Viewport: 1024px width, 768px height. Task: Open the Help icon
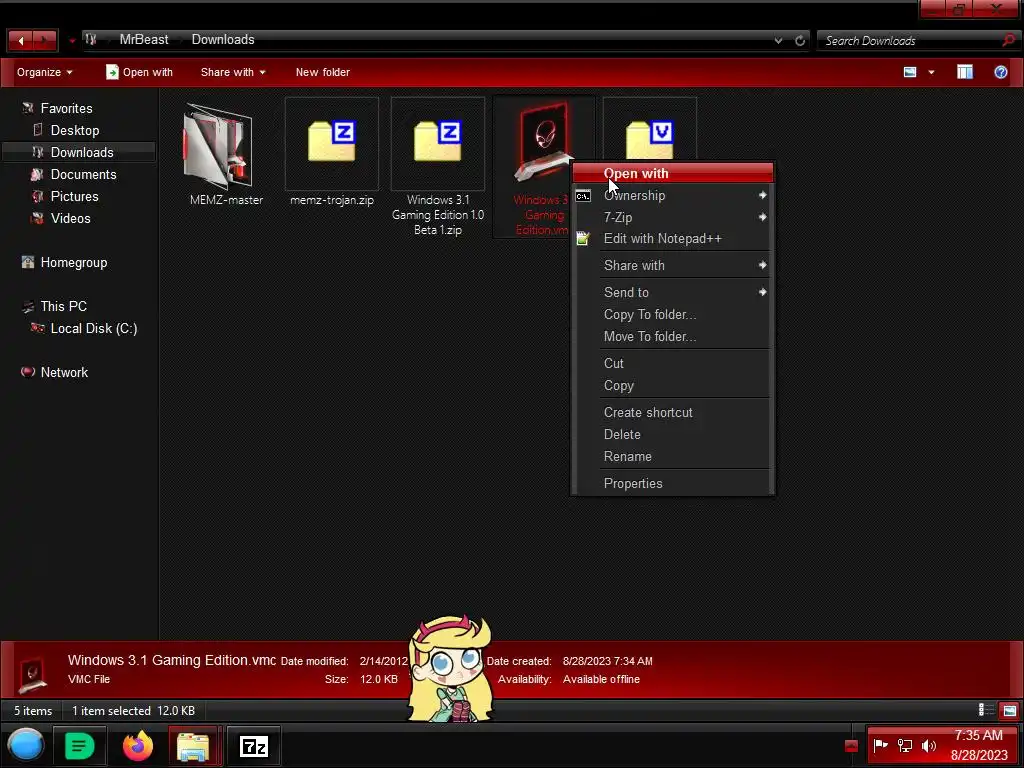(1000, 72)
